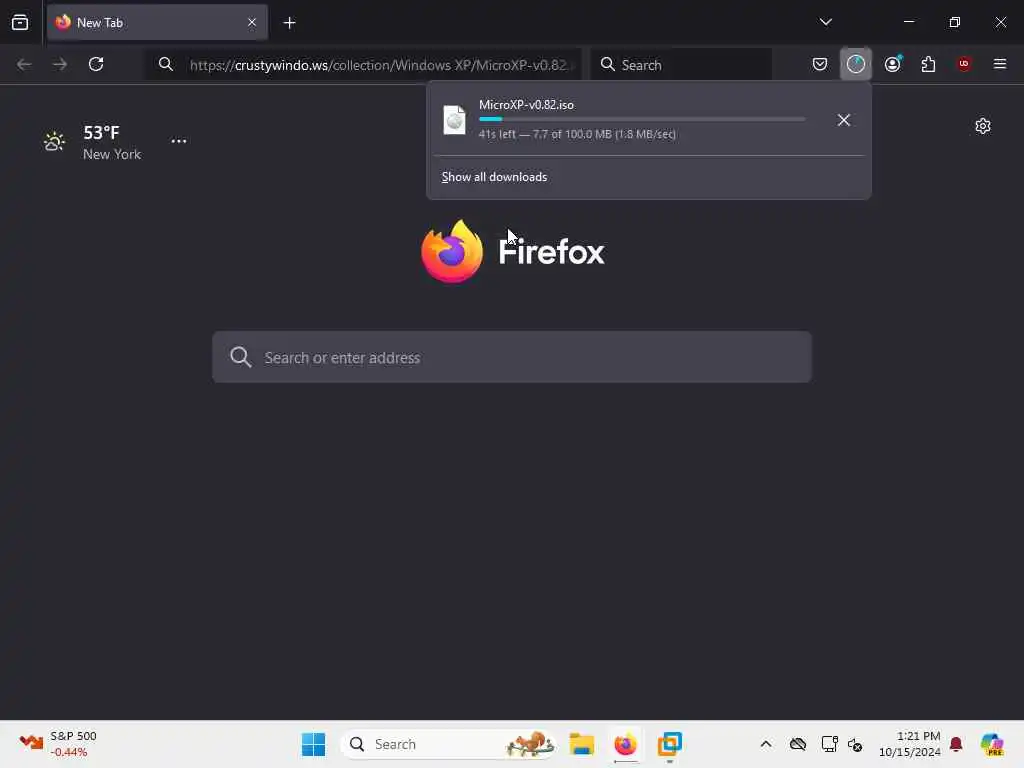
Task: Launch Copilot from the taskbar
Action: 992,744
